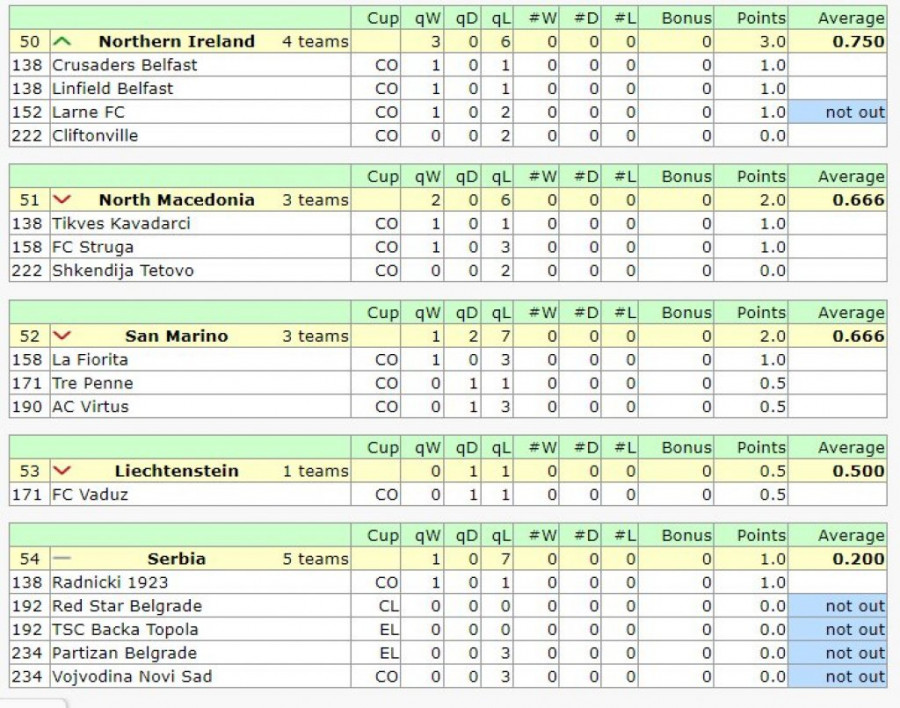Click San Marino's 0.666 average value
Image resolution: width=900 pixels, height=708 pixels.
click(x=858, y=336)
